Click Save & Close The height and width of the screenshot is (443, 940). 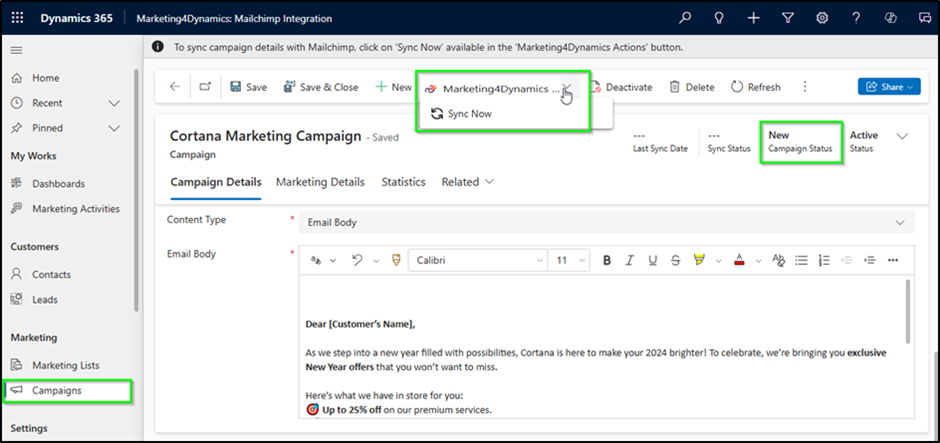321,87
